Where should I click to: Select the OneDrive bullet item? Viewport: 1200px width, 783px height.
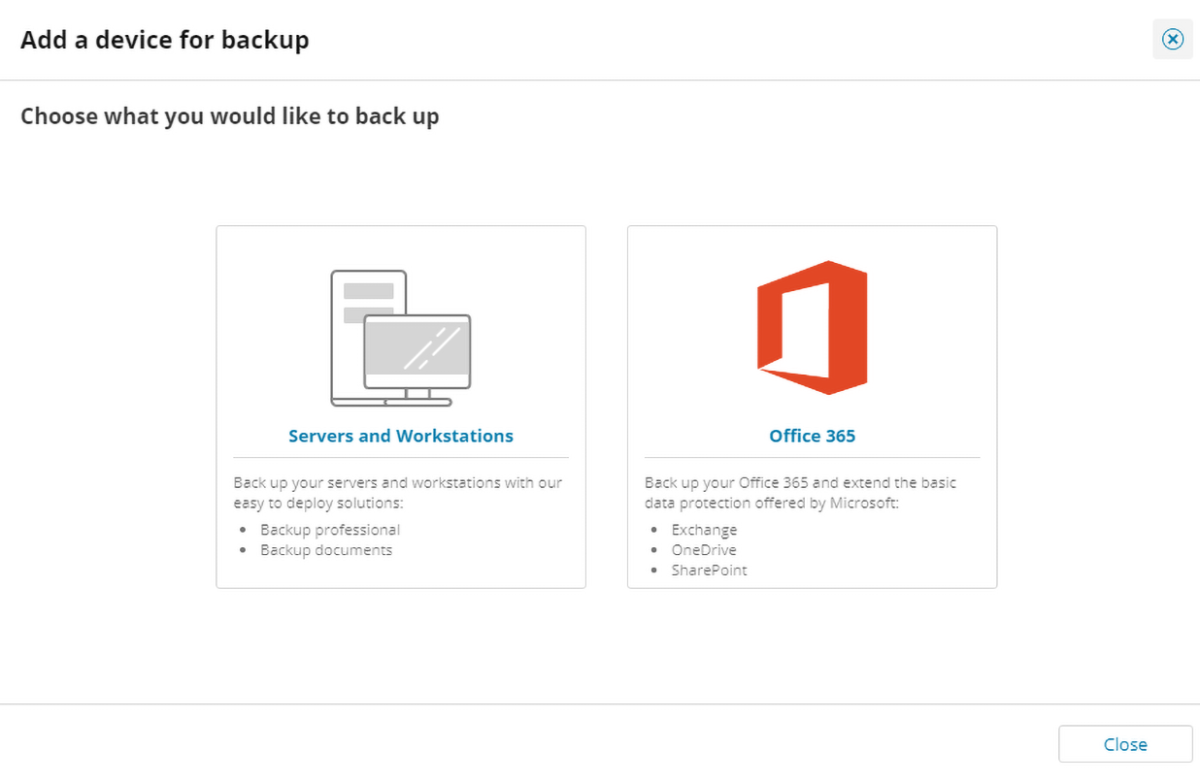(704, 550)
